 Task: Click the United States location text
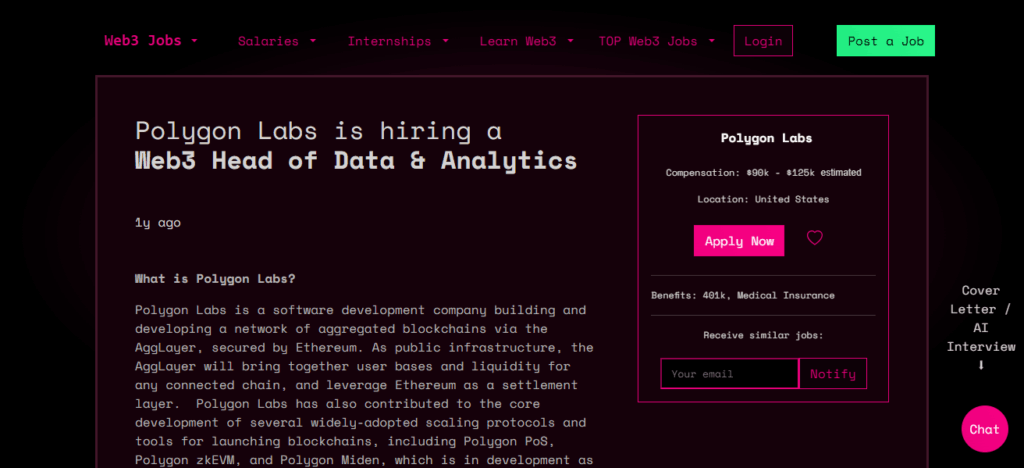pyautogui.click(x=791, y=199)
